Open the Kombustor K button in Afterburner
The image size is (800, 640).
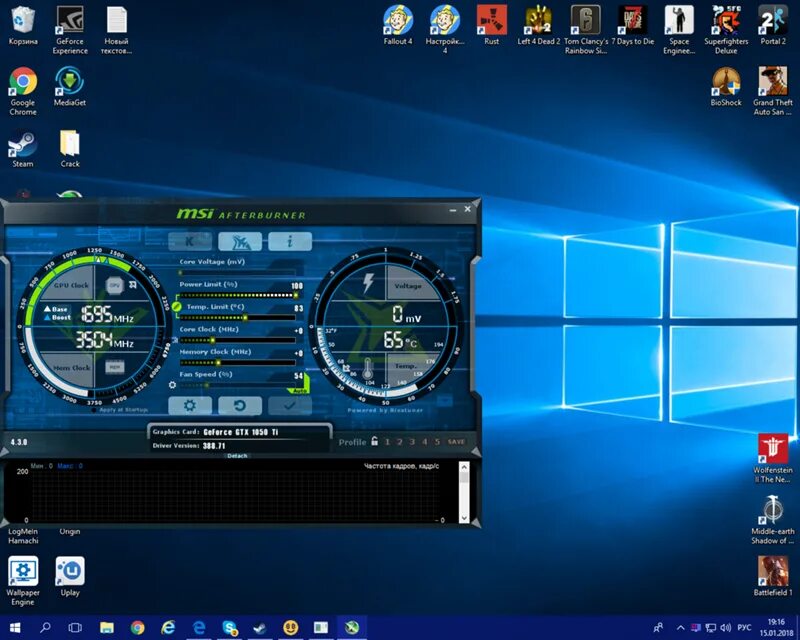point(190,241)
